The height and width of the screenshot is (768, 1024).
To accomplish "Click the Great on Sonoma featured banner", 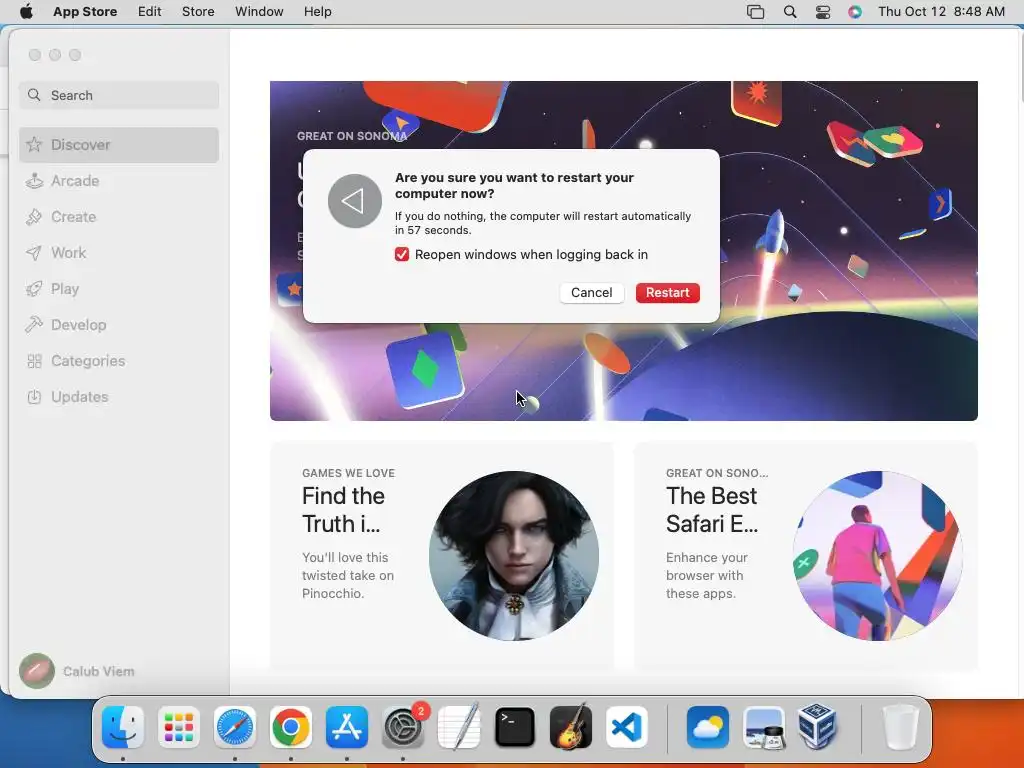I will pyautogui.click(x=624, y=372).
